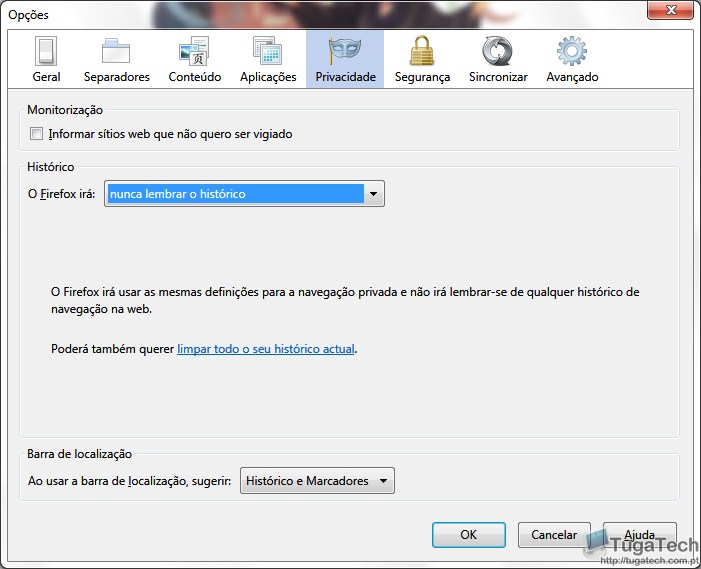This screenshot has height=569, width=701.
Task: Close the Opções window
Action: 670,10
